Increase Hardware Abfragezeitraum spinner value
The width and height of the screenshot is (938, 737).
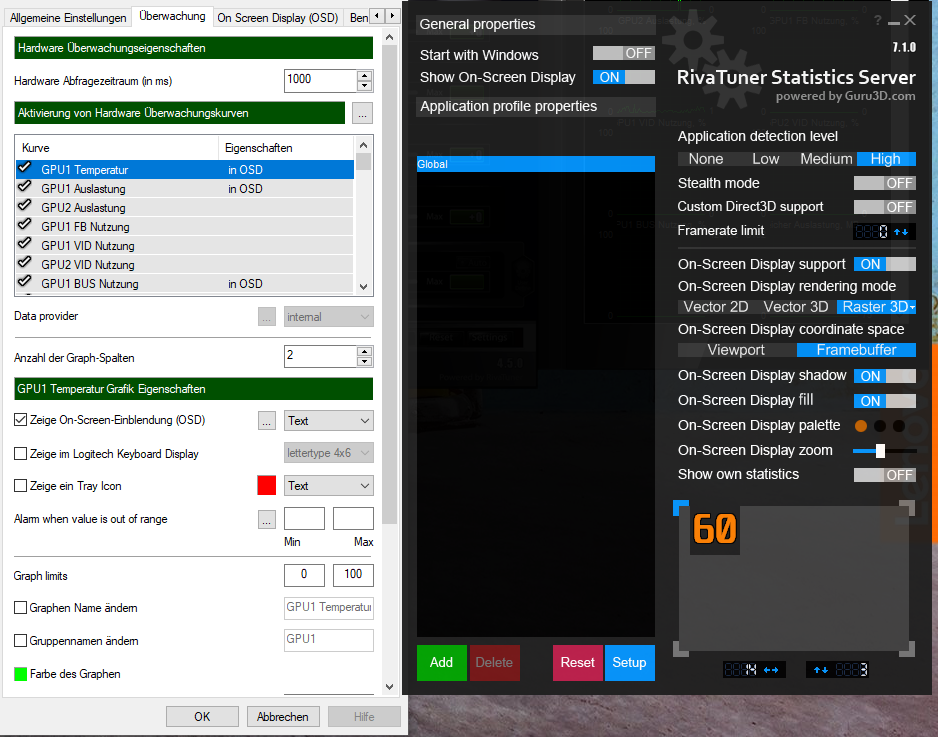(364, 75)
